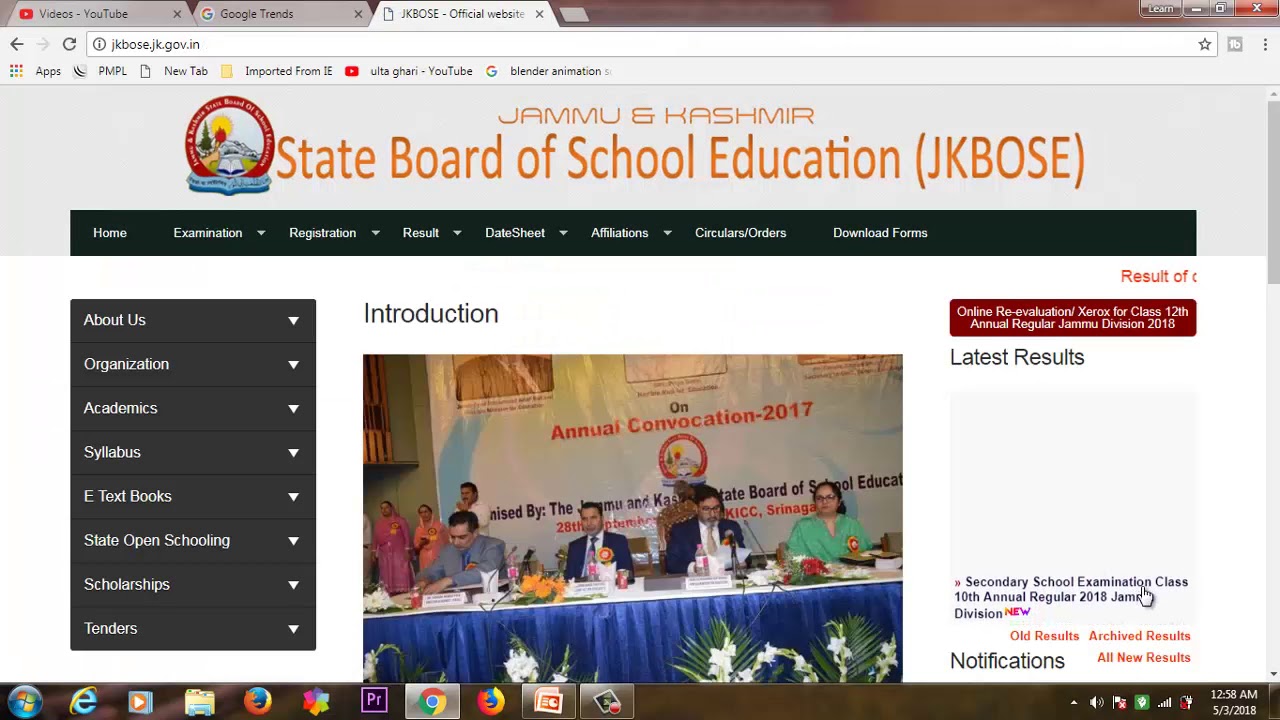Open a new browser tab
Image resolution: width=1280 pixels, height=720 pixels.
(574, 14)
